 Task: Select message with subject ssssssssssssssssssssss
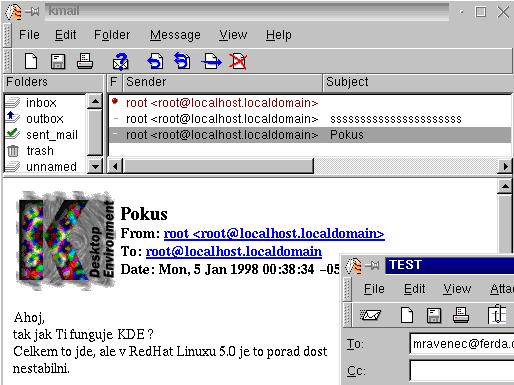[x=310, y=119]
